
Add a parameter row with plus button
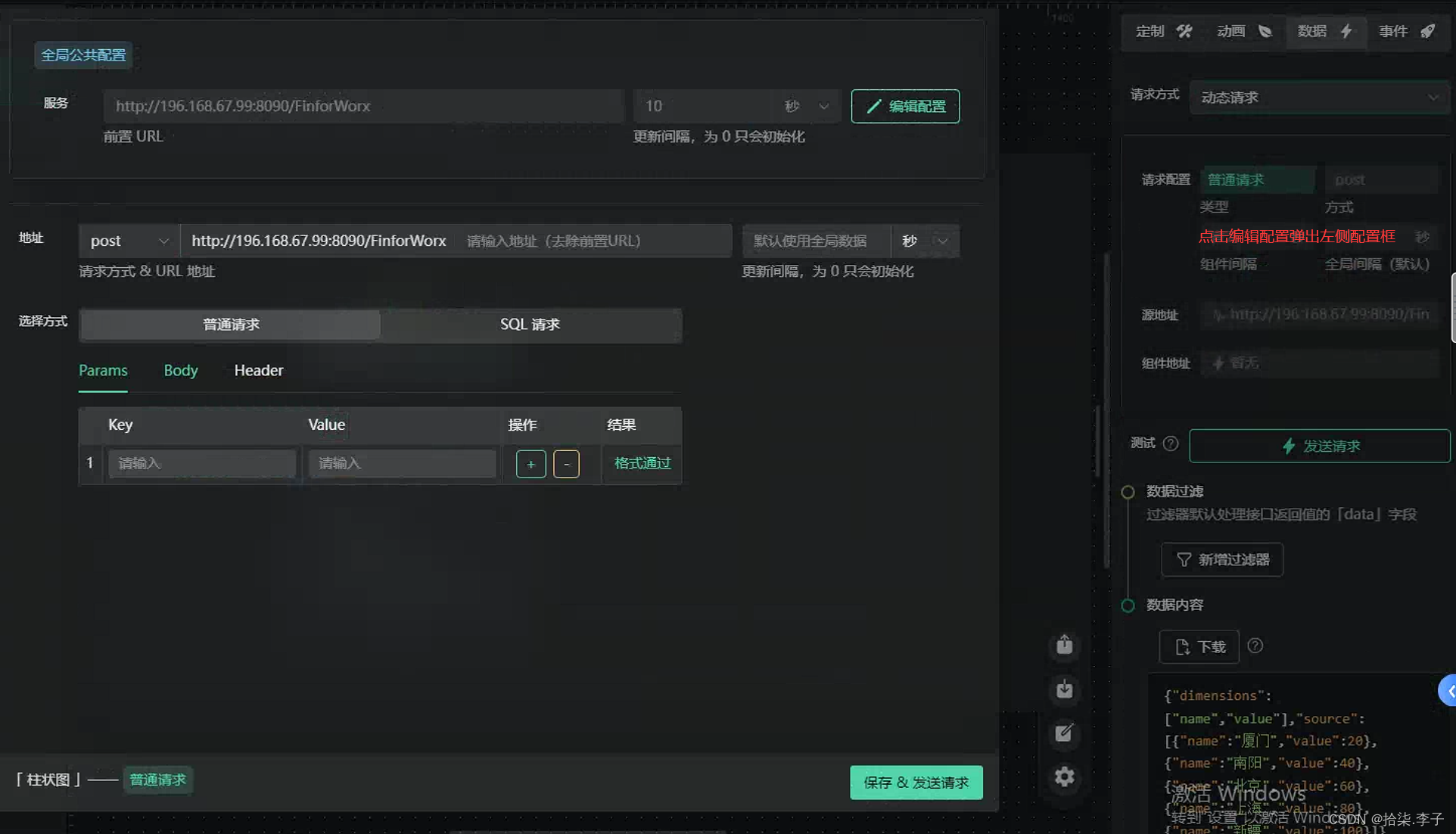click(530, 464)
